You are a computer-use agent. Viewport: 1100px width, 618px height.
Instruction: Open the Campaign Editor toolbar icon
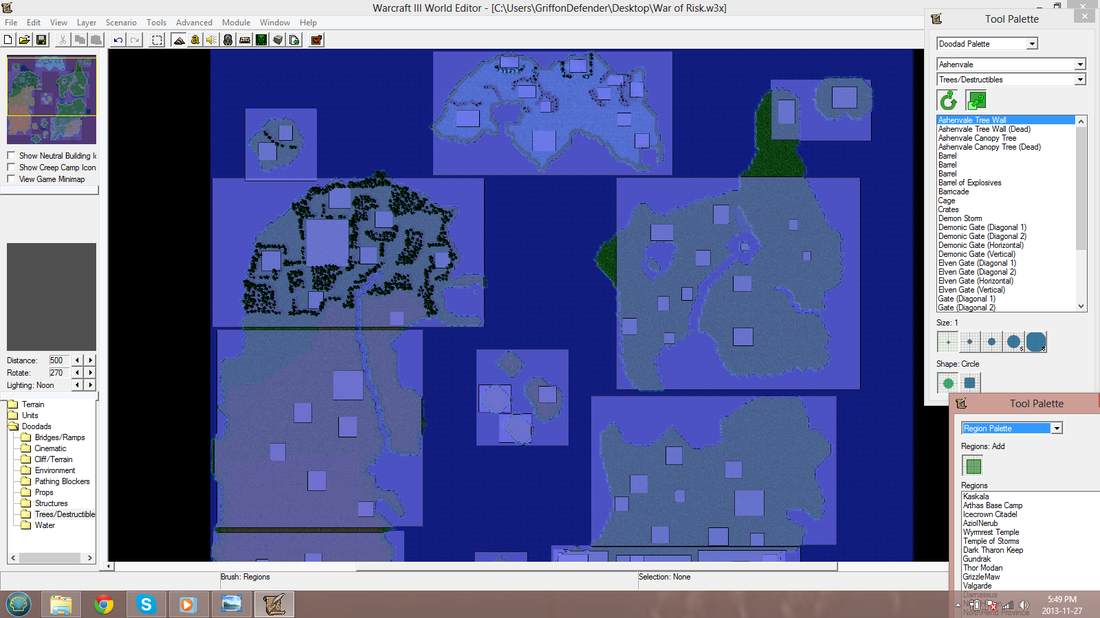(x=245, y=40)
